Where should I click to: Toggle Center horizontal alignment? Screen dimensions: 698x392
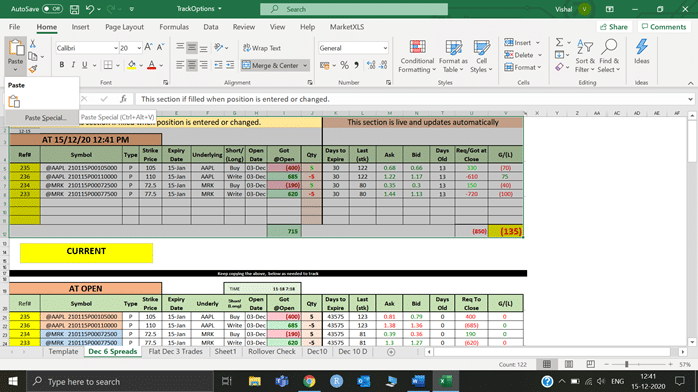point(191,65)
